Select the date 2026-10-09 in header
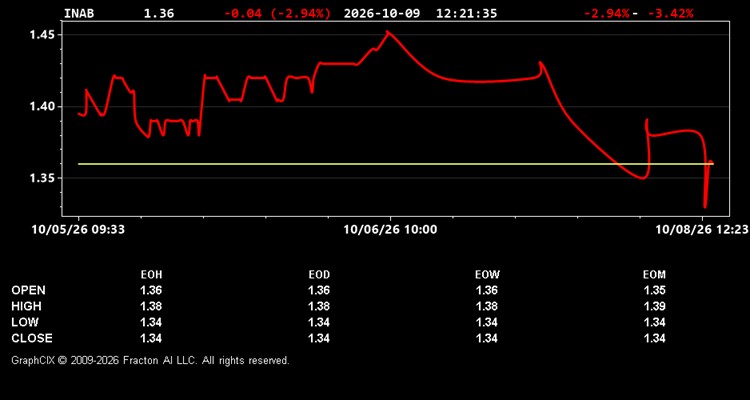The width and height of the screenshot is (750, 400). [x=382, y=13]
